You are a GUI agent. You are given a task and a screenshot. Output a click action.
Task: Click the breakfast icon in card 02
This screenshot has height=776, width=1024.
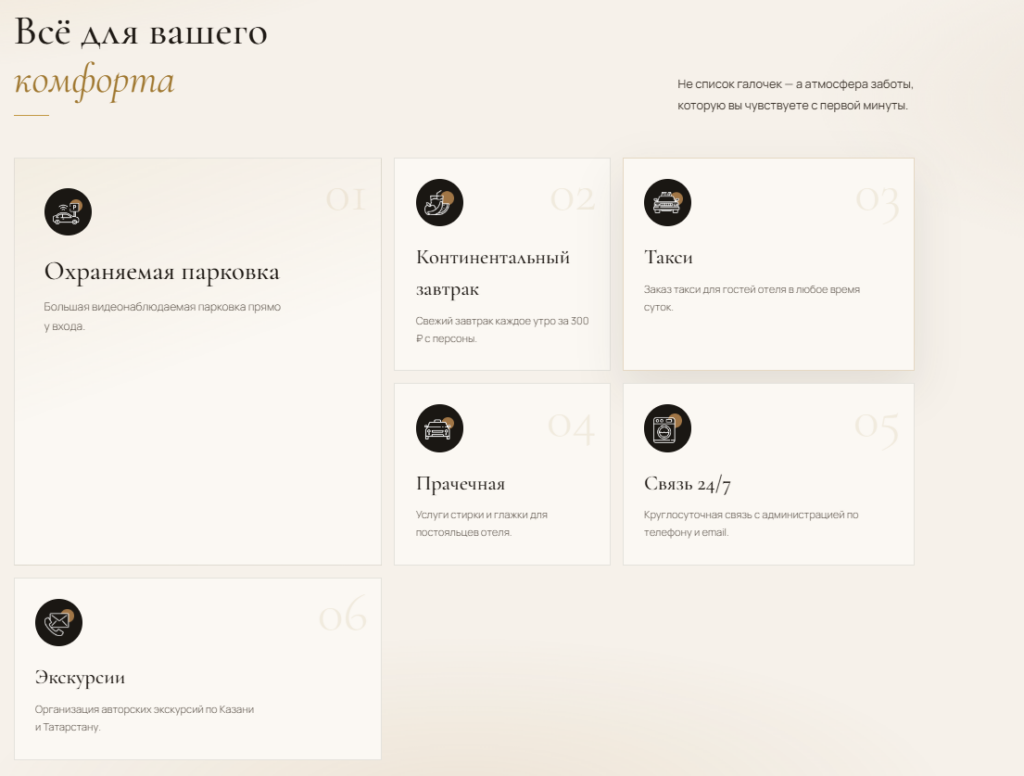pos(440,202)
